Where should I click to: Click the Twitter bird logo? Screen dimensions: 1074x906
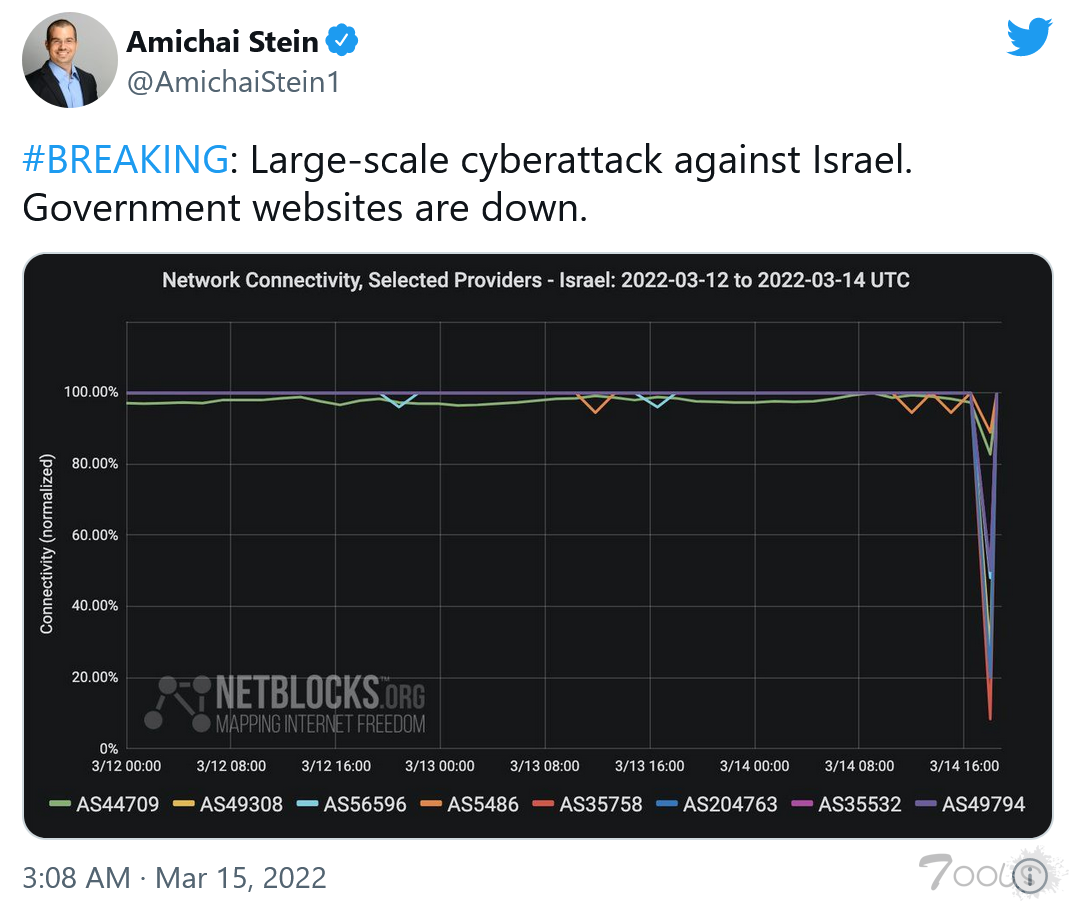[x=1030, y=38]
